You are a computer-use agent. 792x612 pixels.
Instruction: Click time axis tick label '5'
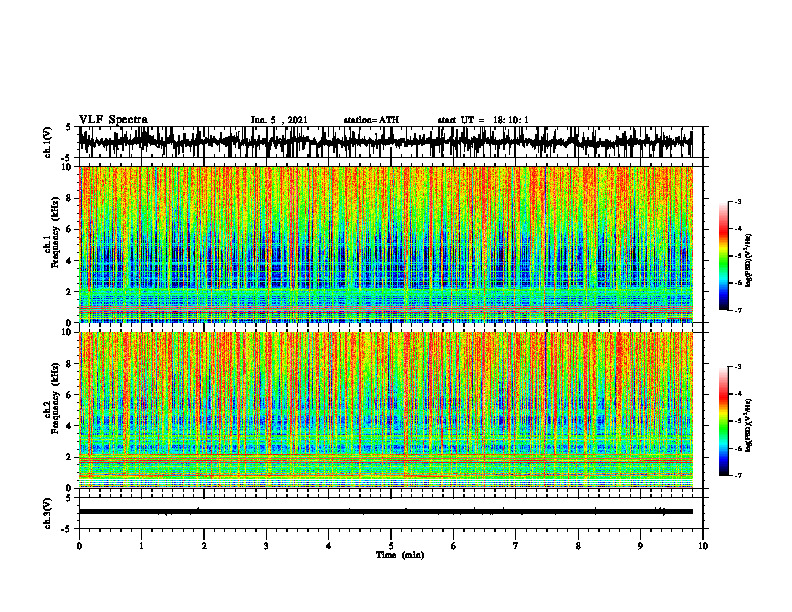pos(391,546)
